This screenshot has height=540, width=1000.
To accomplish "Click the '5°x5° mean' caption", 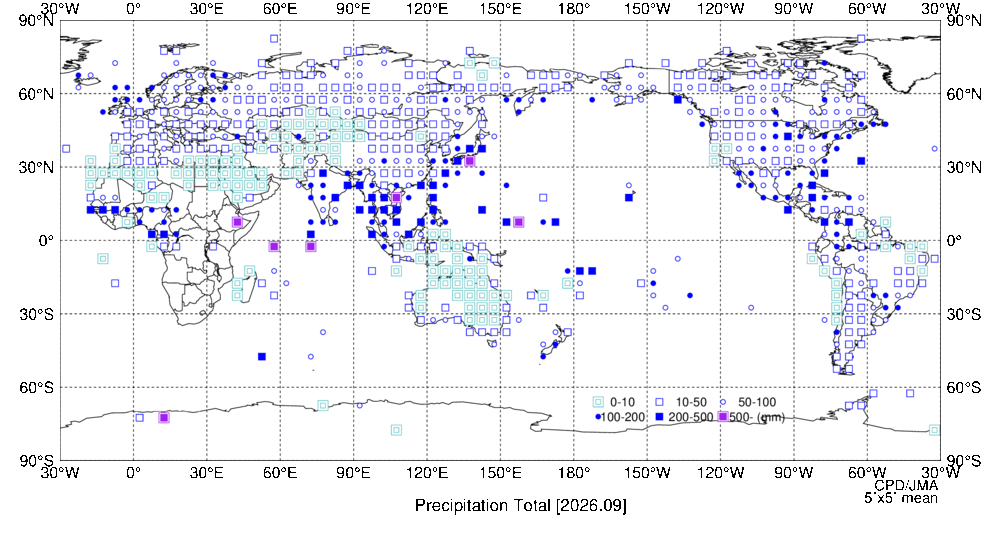I will coord(901,498).
